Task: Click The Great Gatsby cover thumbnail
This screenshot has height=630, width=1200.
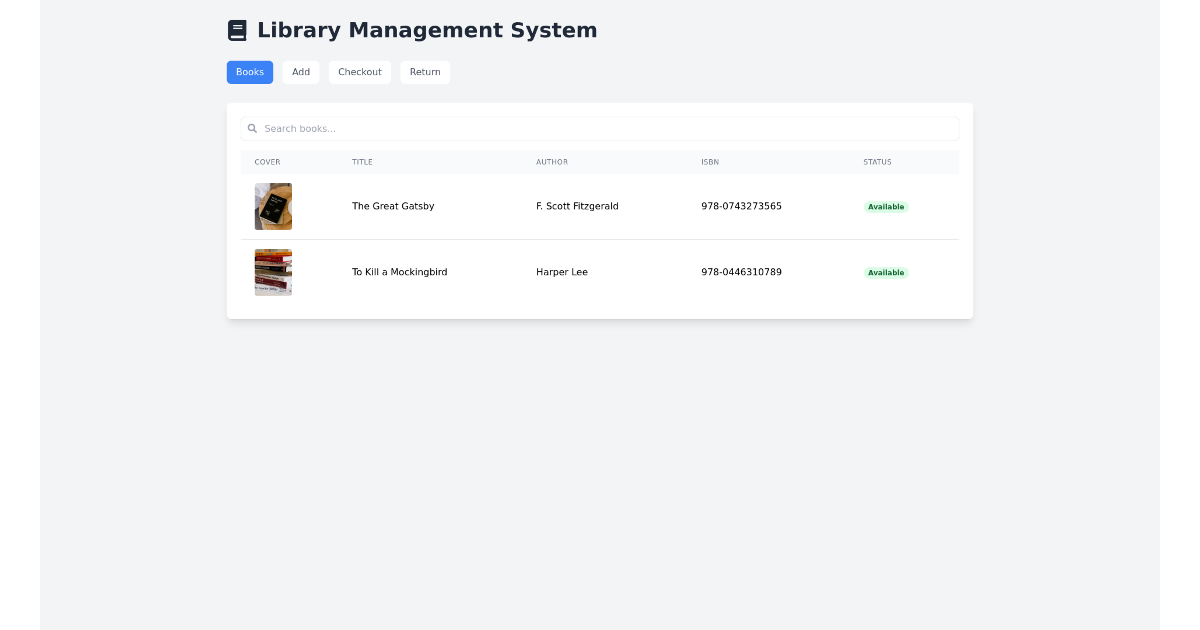Action: click(x=273, y=206)
